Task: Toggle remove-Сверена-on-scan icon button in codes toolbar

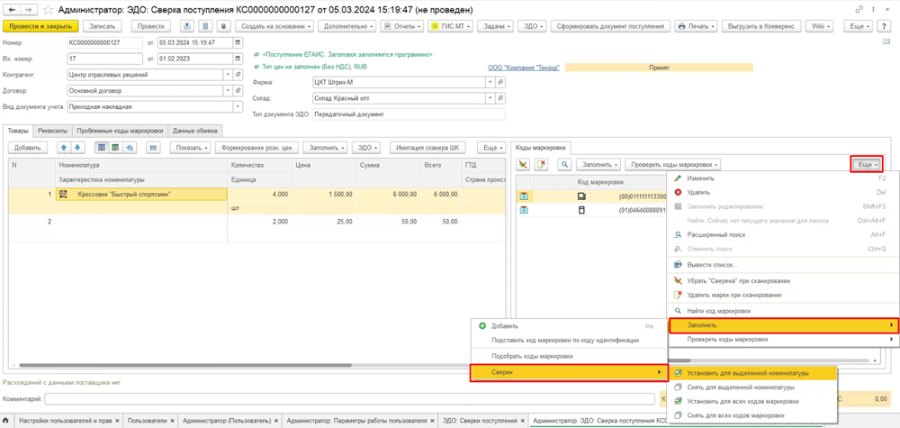Action: pos(523,165)
